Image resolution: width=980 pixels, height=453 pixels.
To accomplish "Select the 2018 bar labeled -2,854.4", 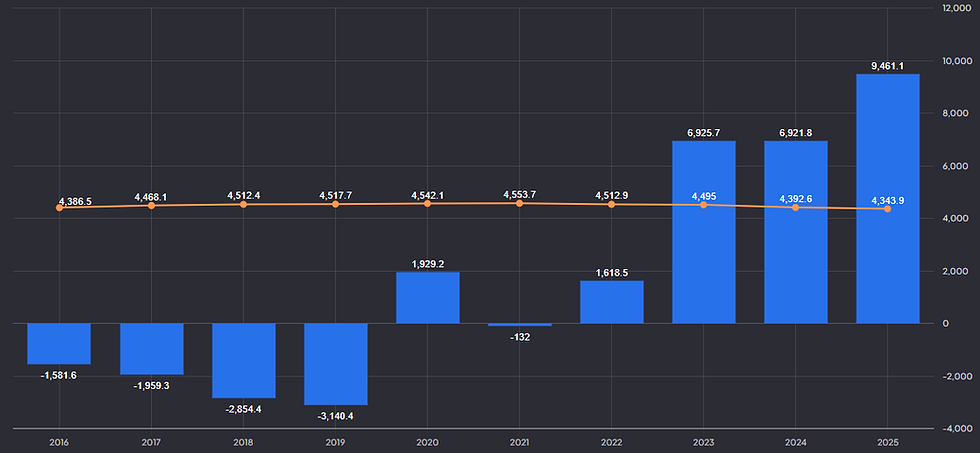I will 243,361.
